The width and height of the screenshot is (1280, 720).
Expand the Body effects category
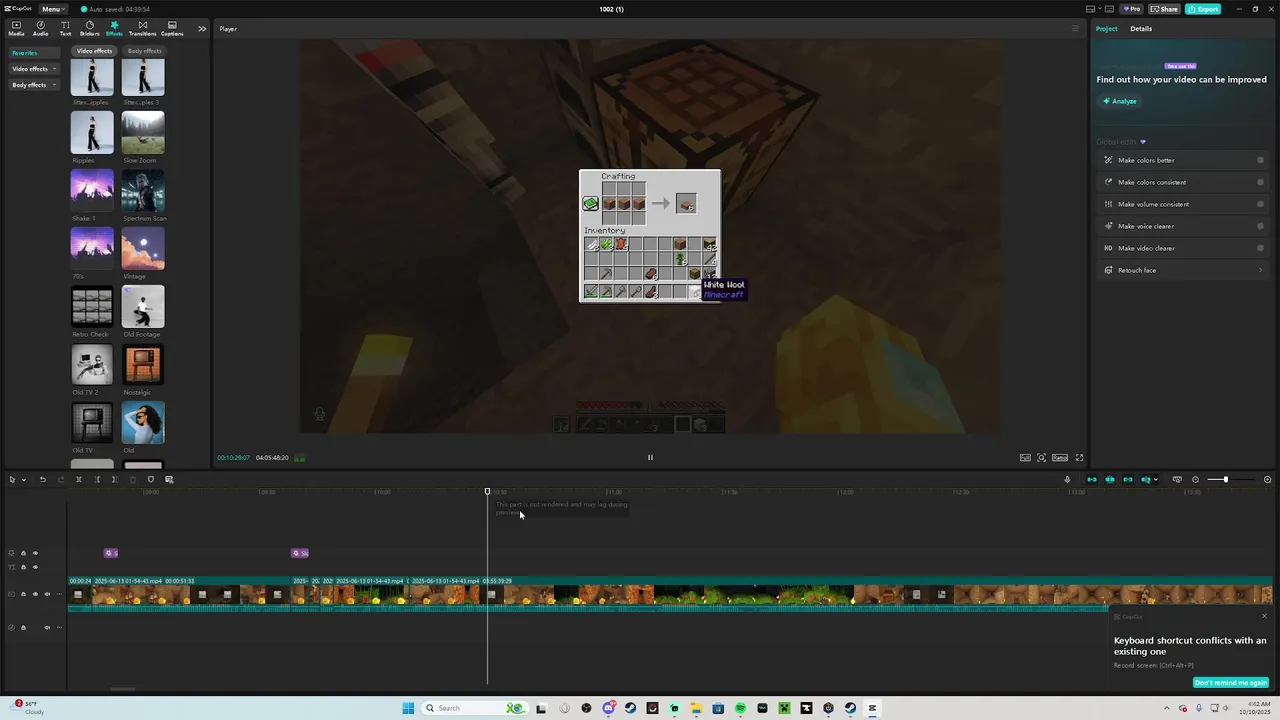coord(33,85)
